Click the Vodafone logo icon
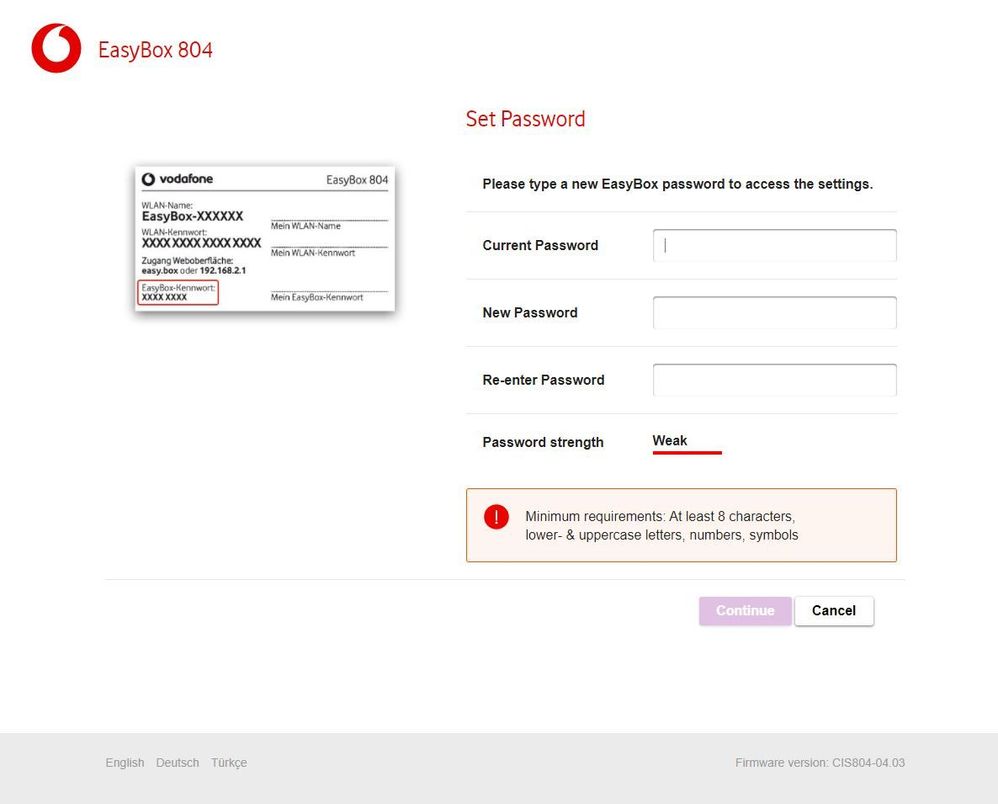 (56, 48)
